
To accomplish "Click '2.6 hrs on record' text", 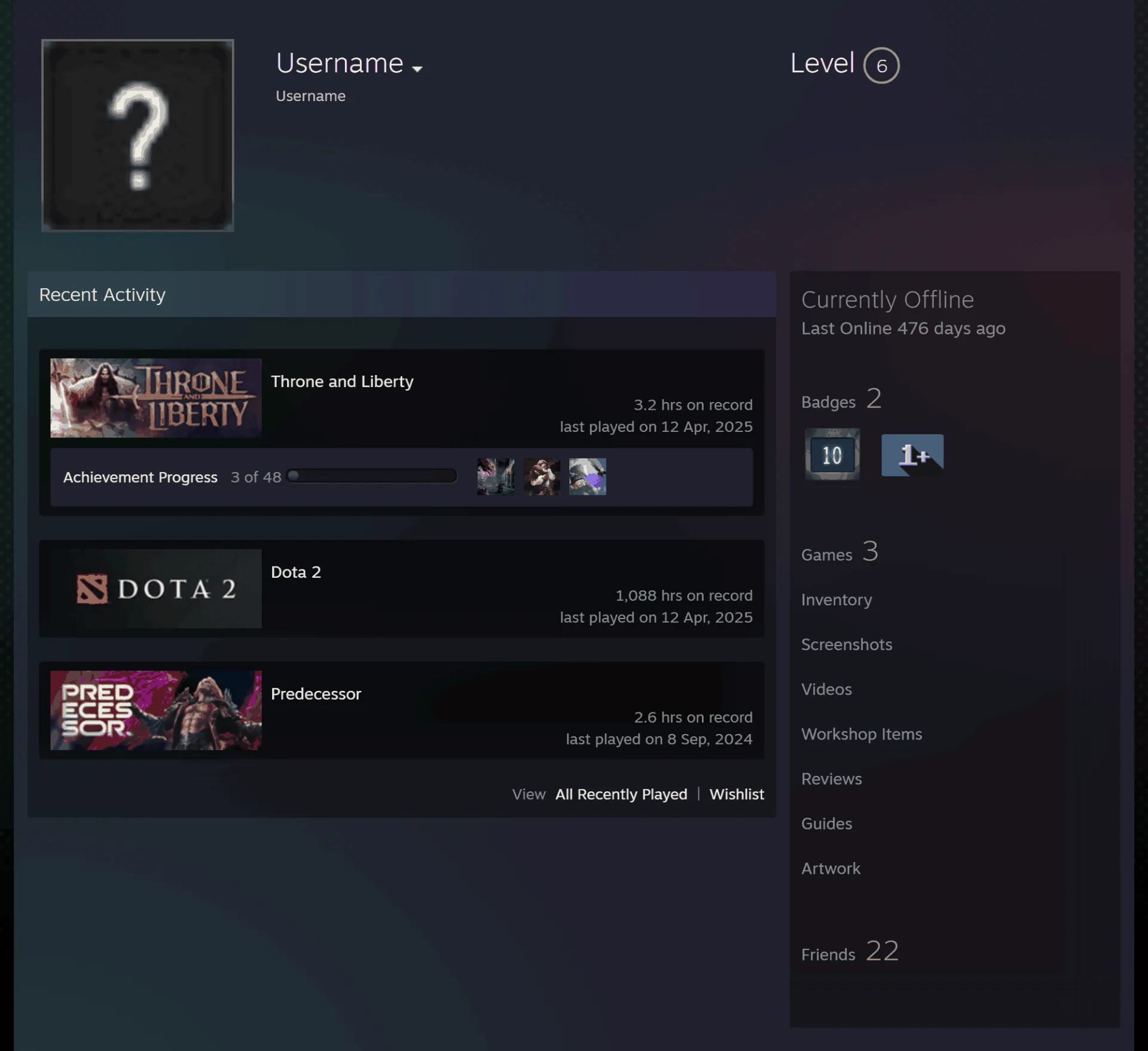I will [x=693, y=717].
